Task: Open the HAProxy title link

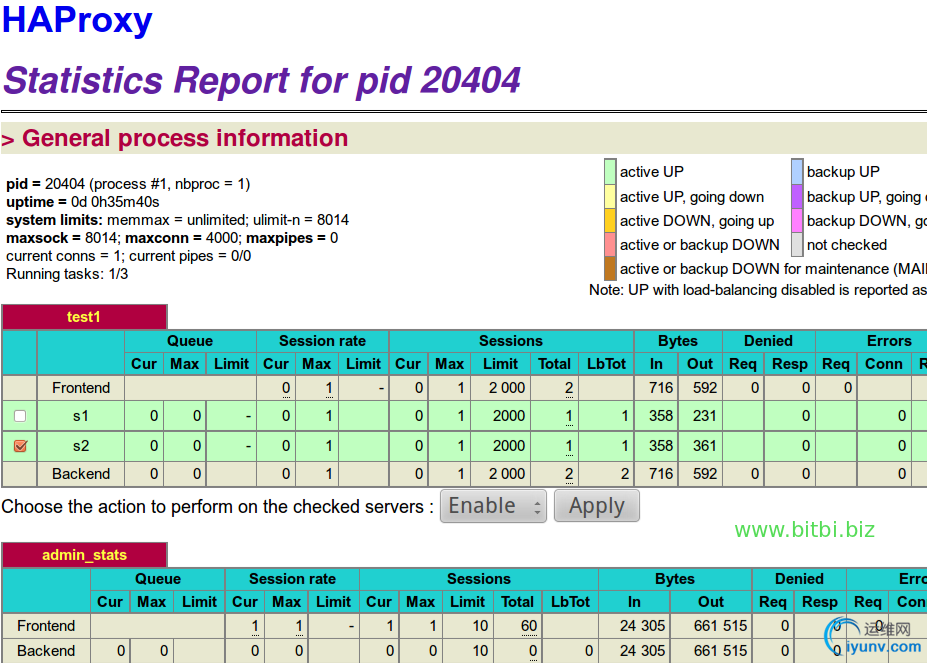Action: (x=77, y=20)
